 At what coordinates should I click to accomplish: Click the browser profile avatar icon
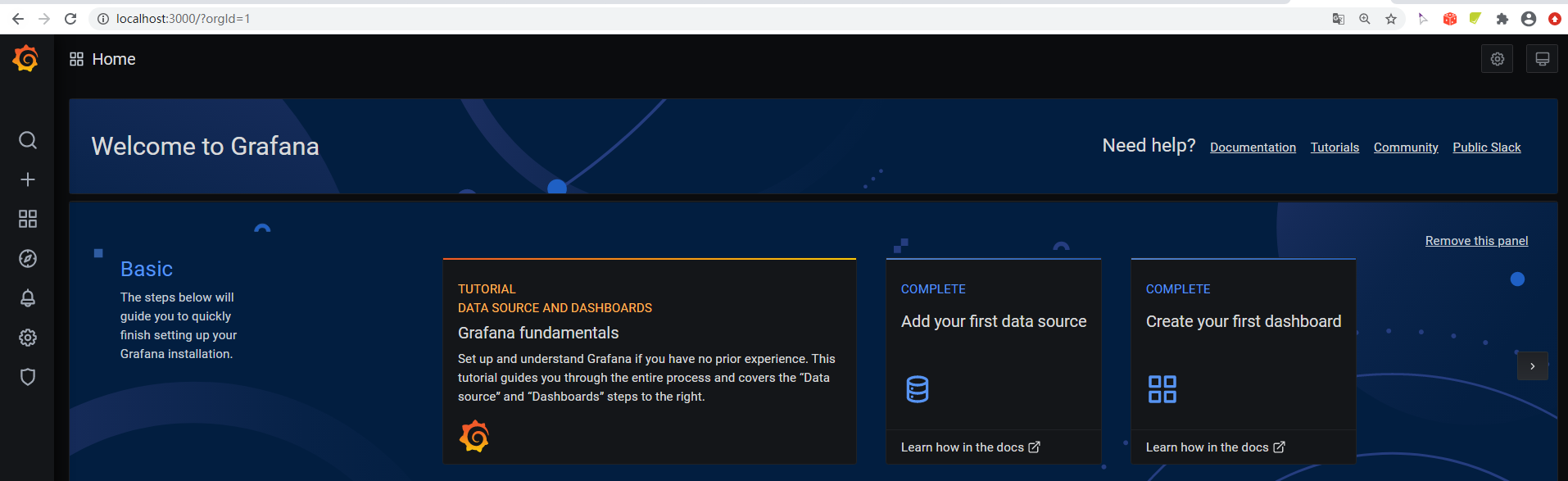(x=1529, y=19)
